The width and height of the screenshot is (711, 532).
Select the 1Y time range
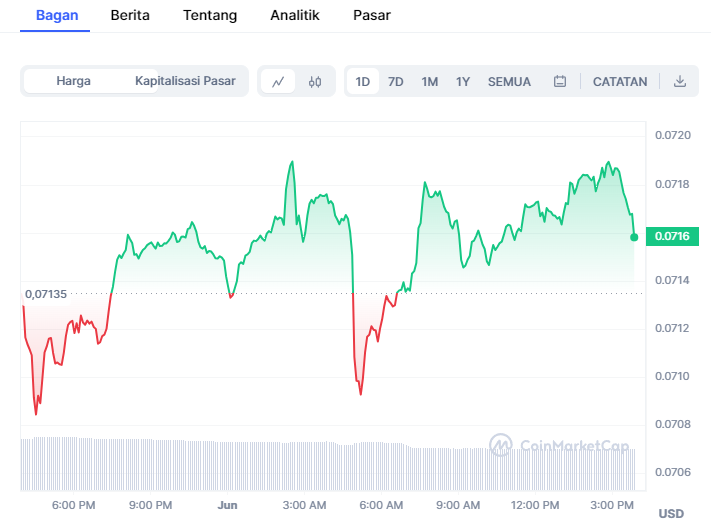pos(463,82)
